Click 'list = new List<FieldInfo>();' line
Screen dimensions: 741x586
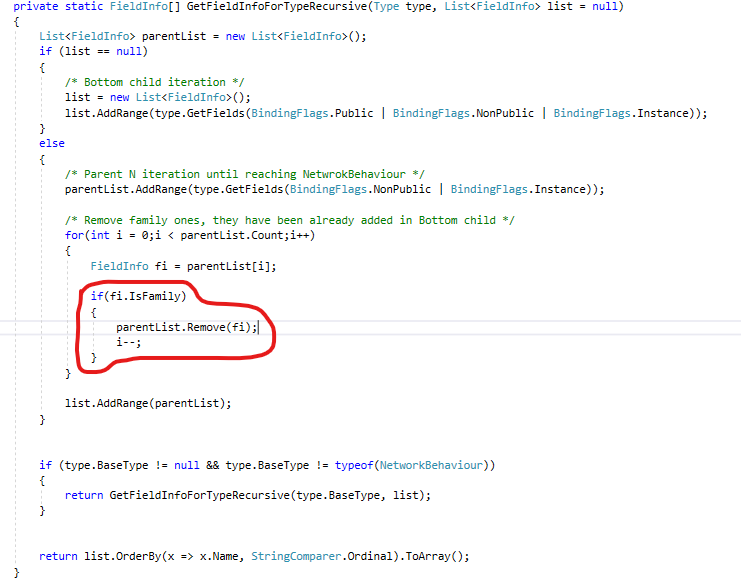click(158, 97)
